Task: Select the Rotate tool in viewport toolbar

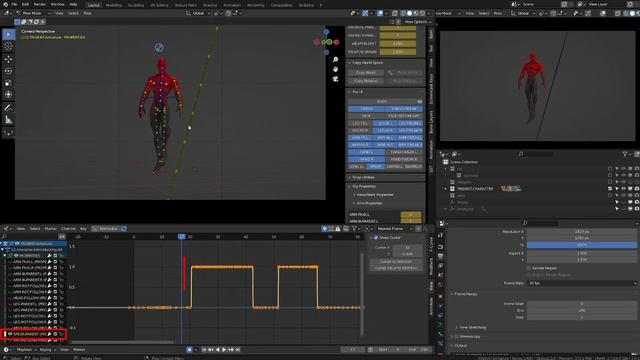Action: (8, 71)
